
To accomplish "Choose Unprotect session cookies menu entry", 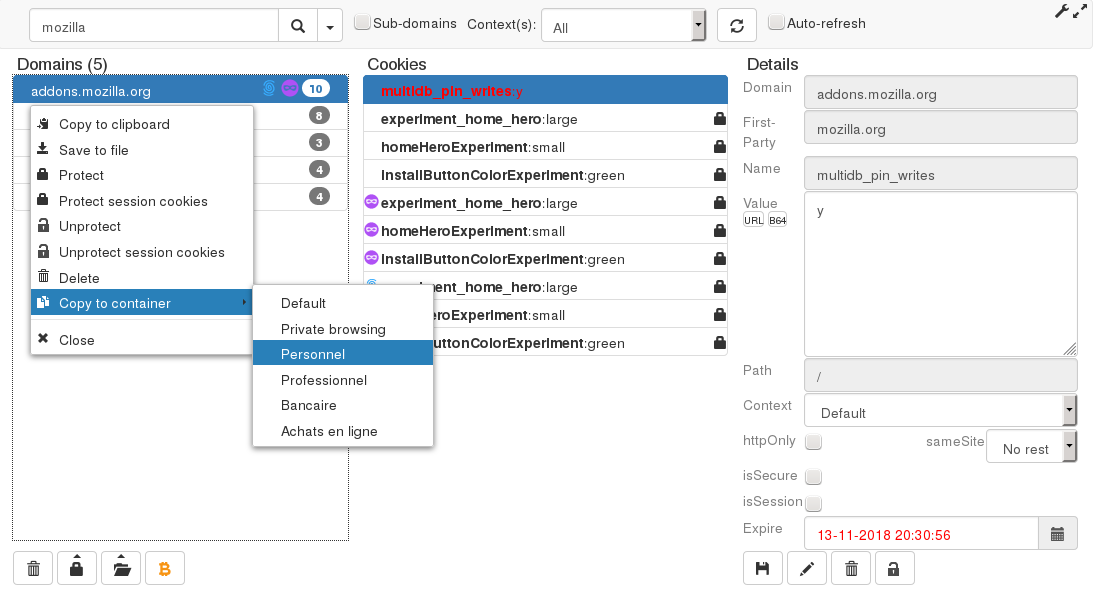I will point(142,252).
